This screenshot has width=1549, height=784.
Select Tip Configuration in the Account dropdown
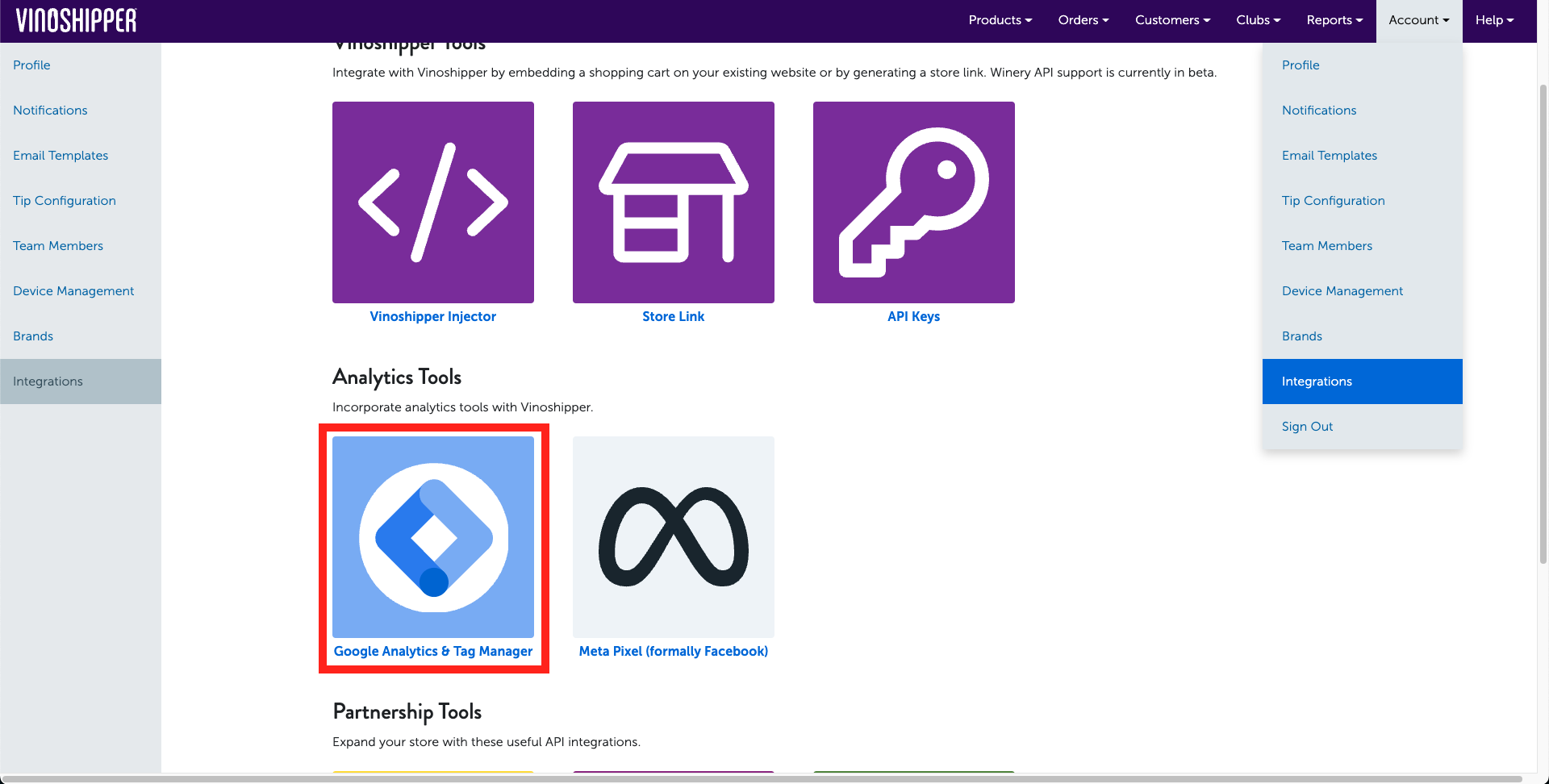(x=1363, y=201)
